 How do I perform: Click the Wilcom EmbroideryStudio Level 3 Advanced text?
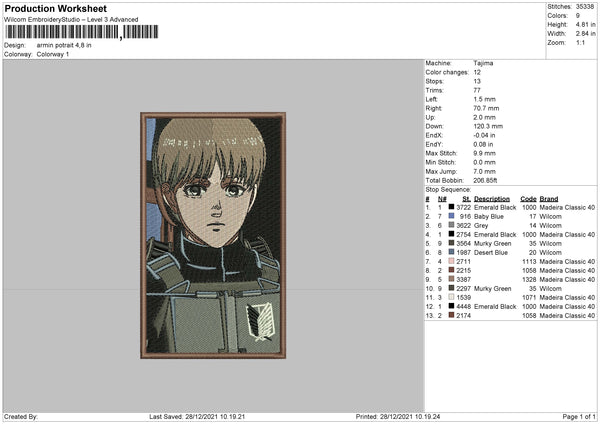71,20
